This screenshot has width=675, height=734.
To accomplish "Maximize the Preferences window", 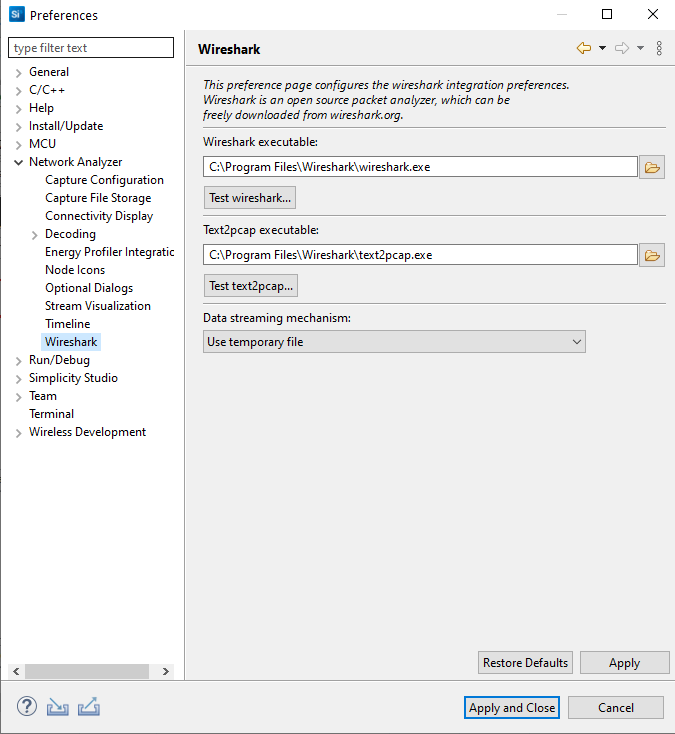I will tap(607, 14).
